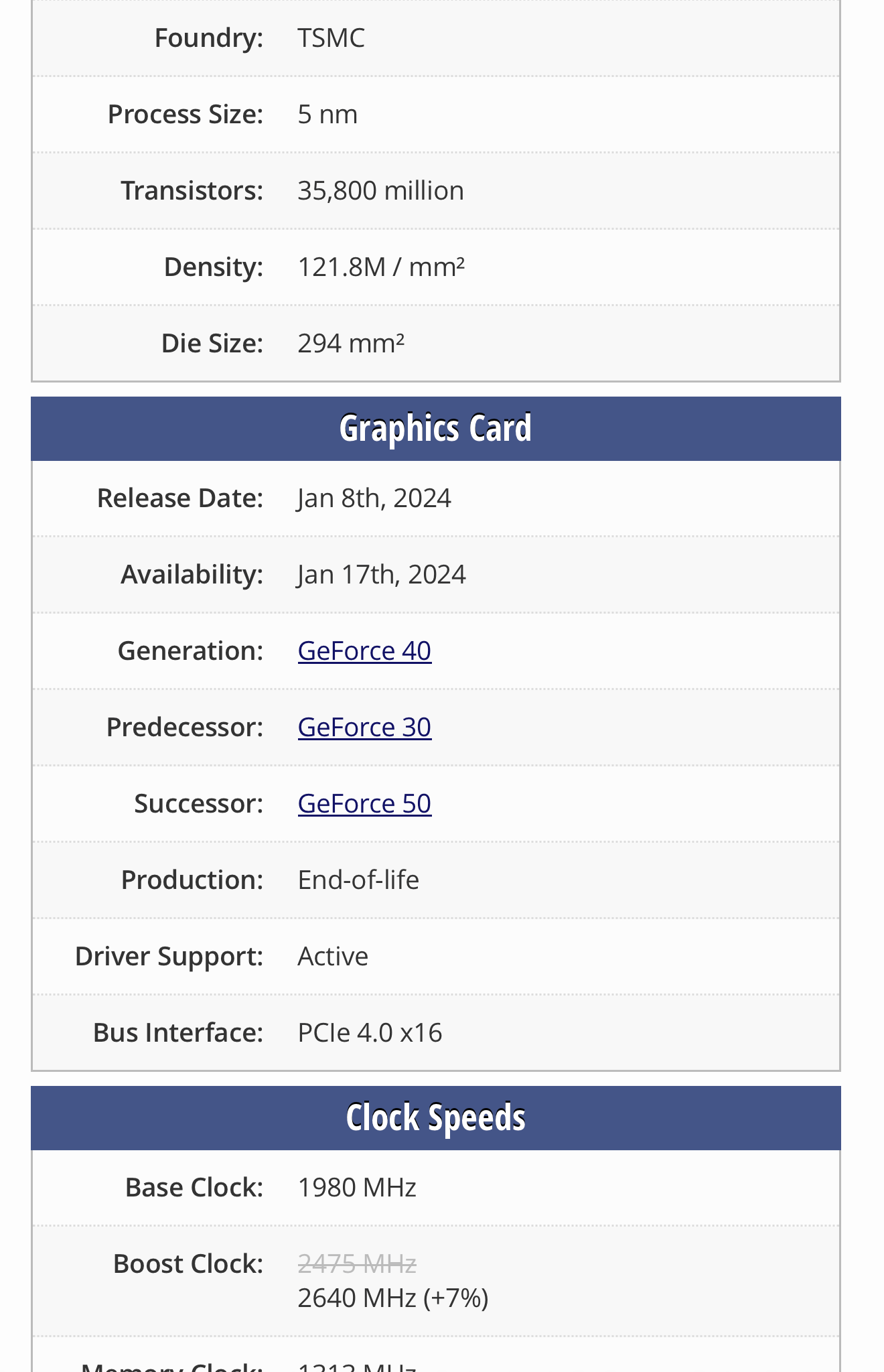Viewport: 884px width, 1372px height.
Task: Select the TSMC foundry value
Action: tap(331, 38)
